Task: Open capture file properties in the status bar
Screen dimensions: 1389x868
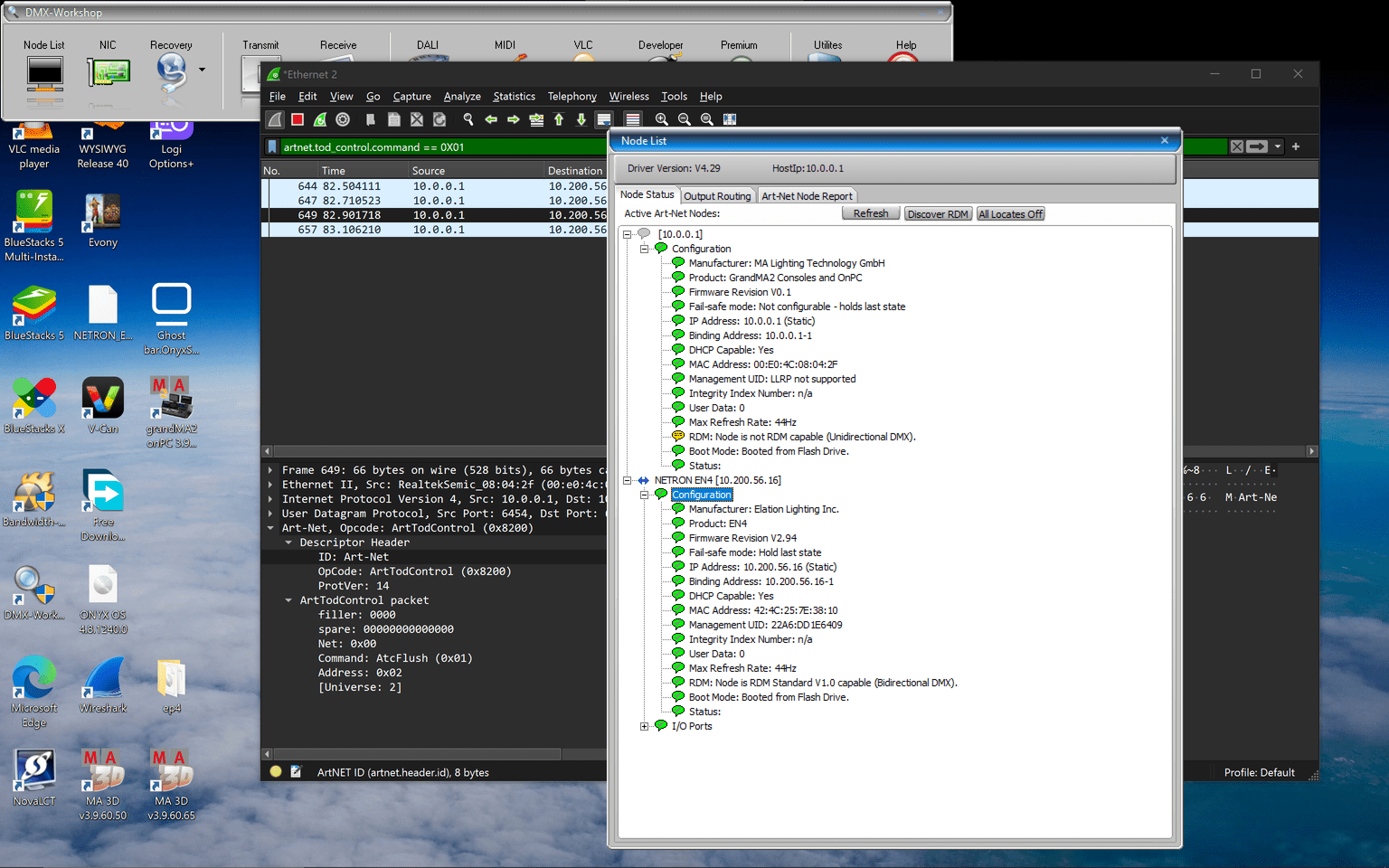Action: (x=296, y=772)
